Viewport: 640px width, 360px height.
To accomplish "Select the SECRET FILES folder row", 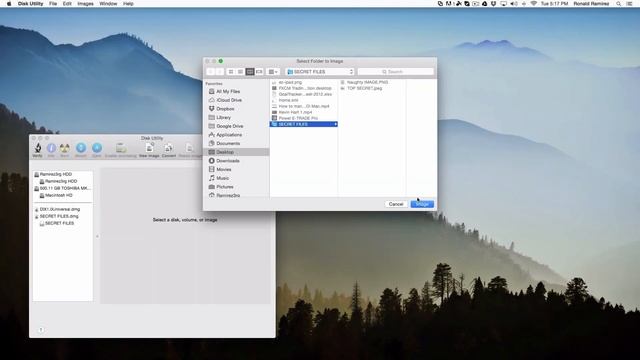I will [304, 124].
